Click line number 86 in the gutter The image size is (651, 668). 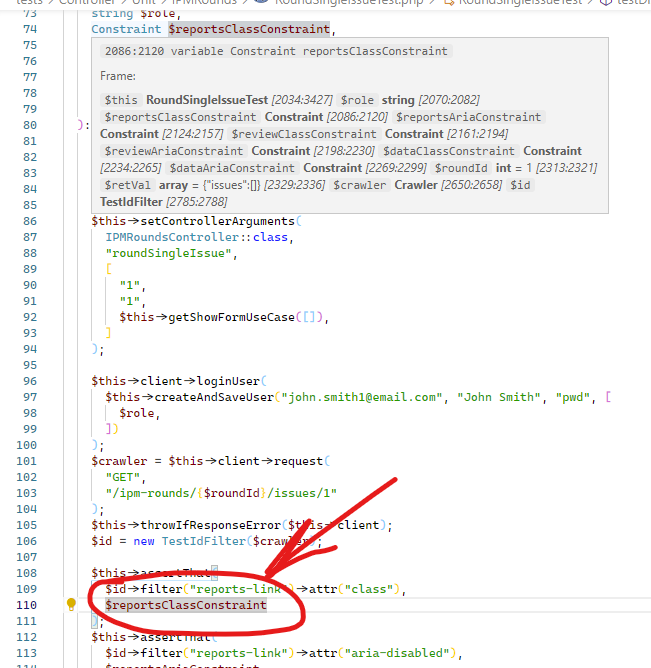(30, 221)
